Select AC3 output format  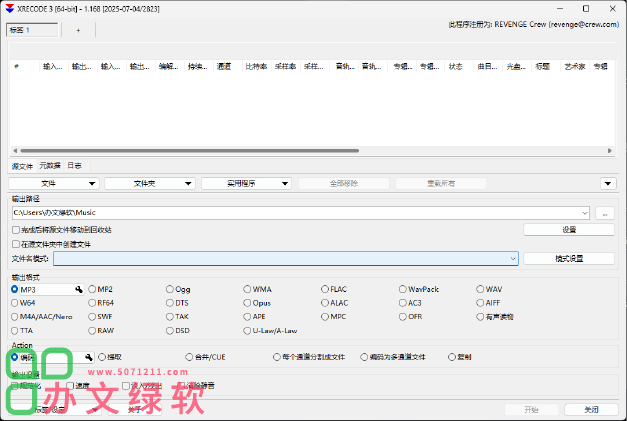coord(410,303)
